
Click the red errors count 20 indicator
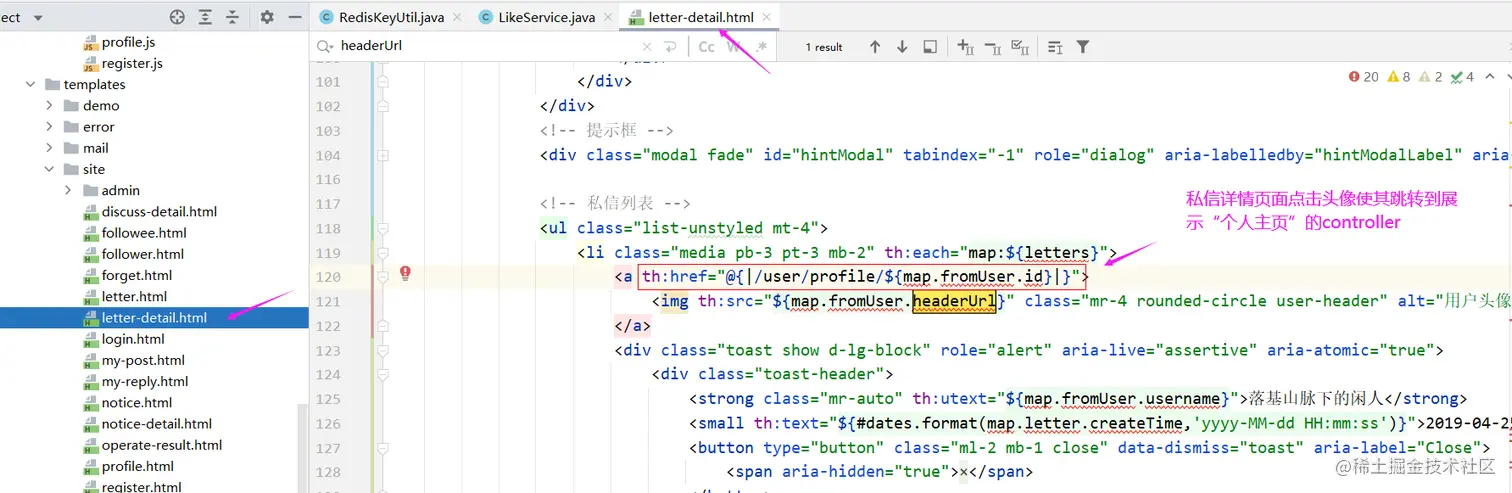coord(1363,77)
